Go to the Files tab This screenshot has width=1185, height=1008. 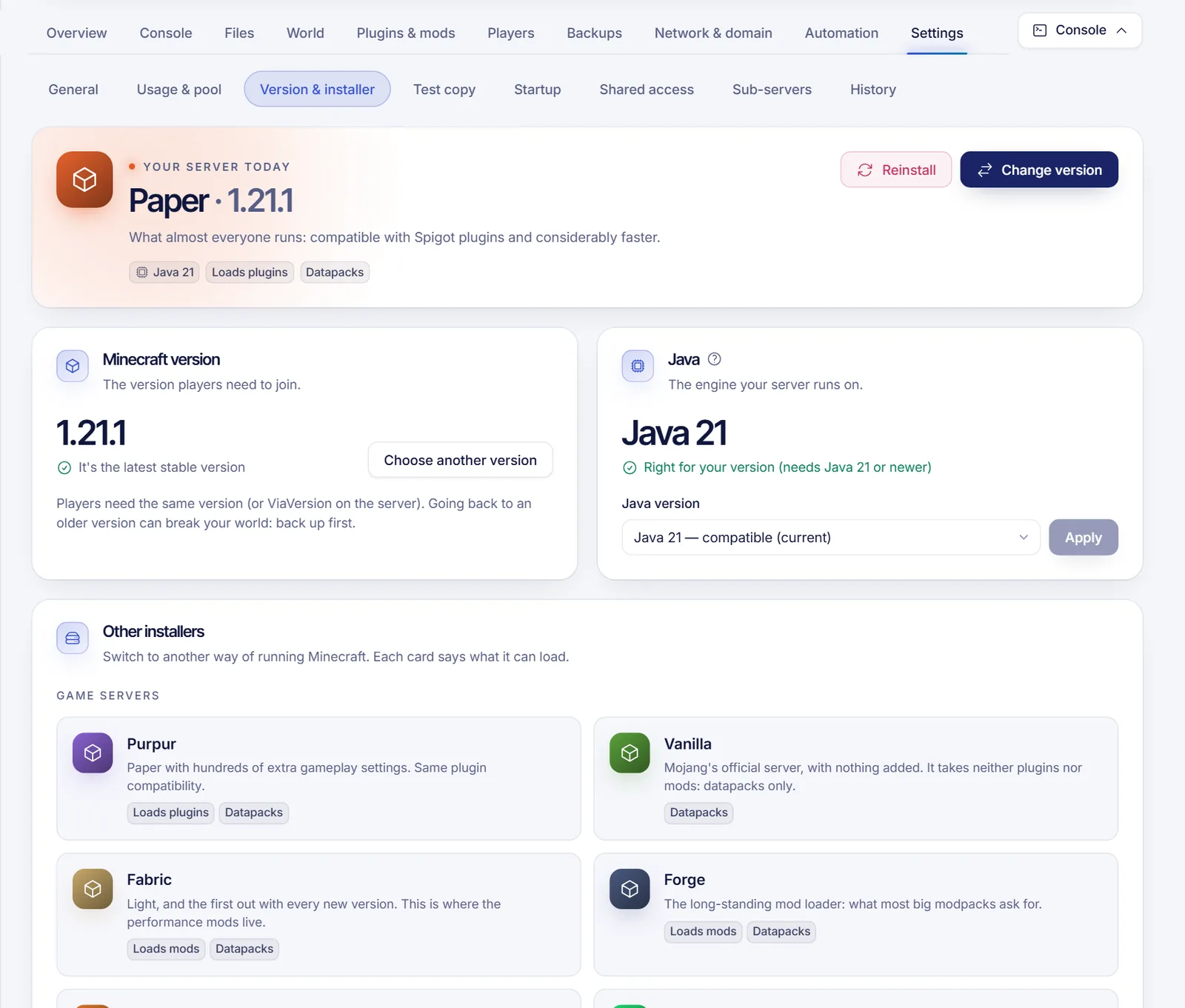[x=239, y=33]
